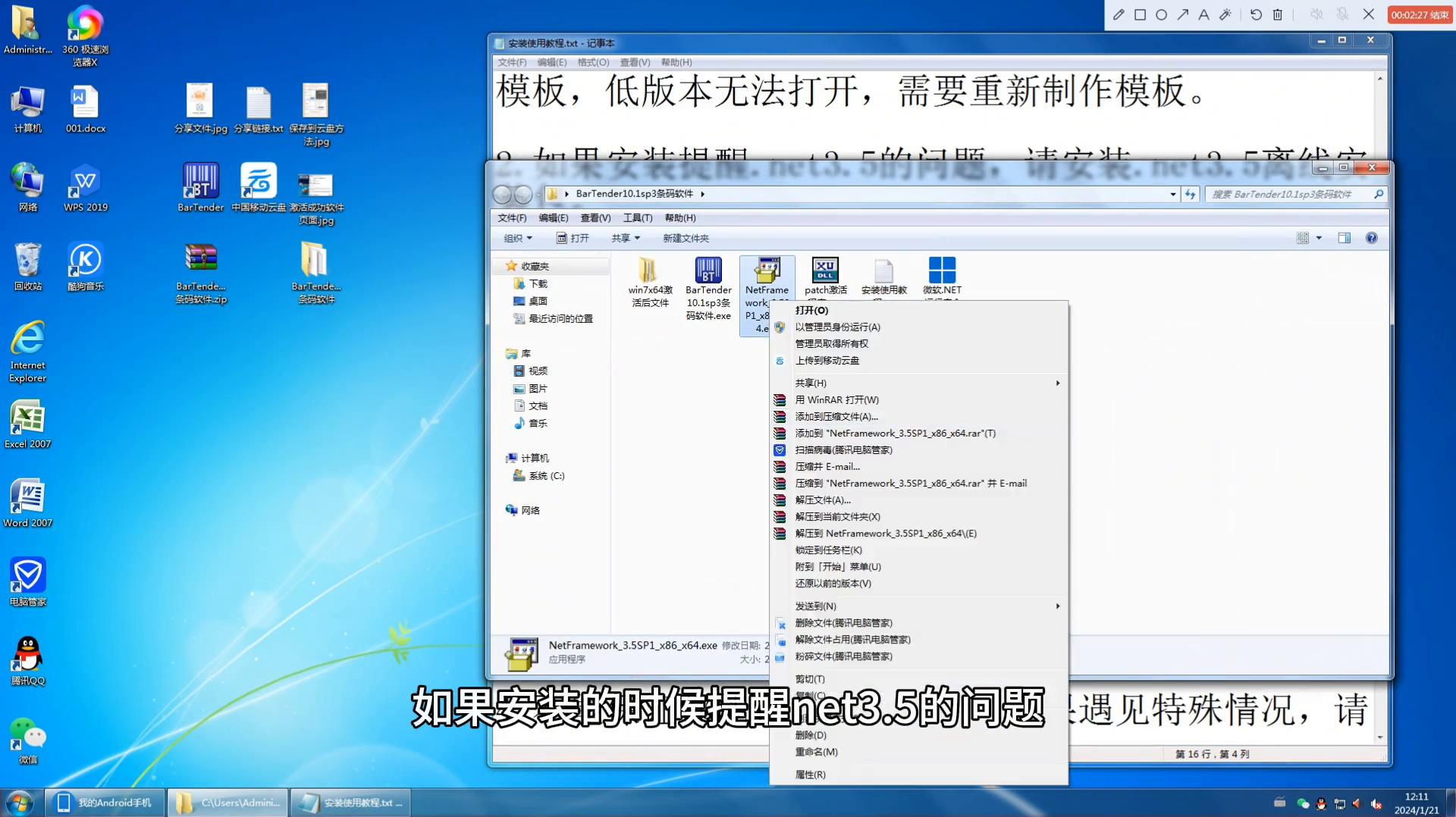Click the Explorer search input field
The image size is (1456, 817).
[1289, 194]
